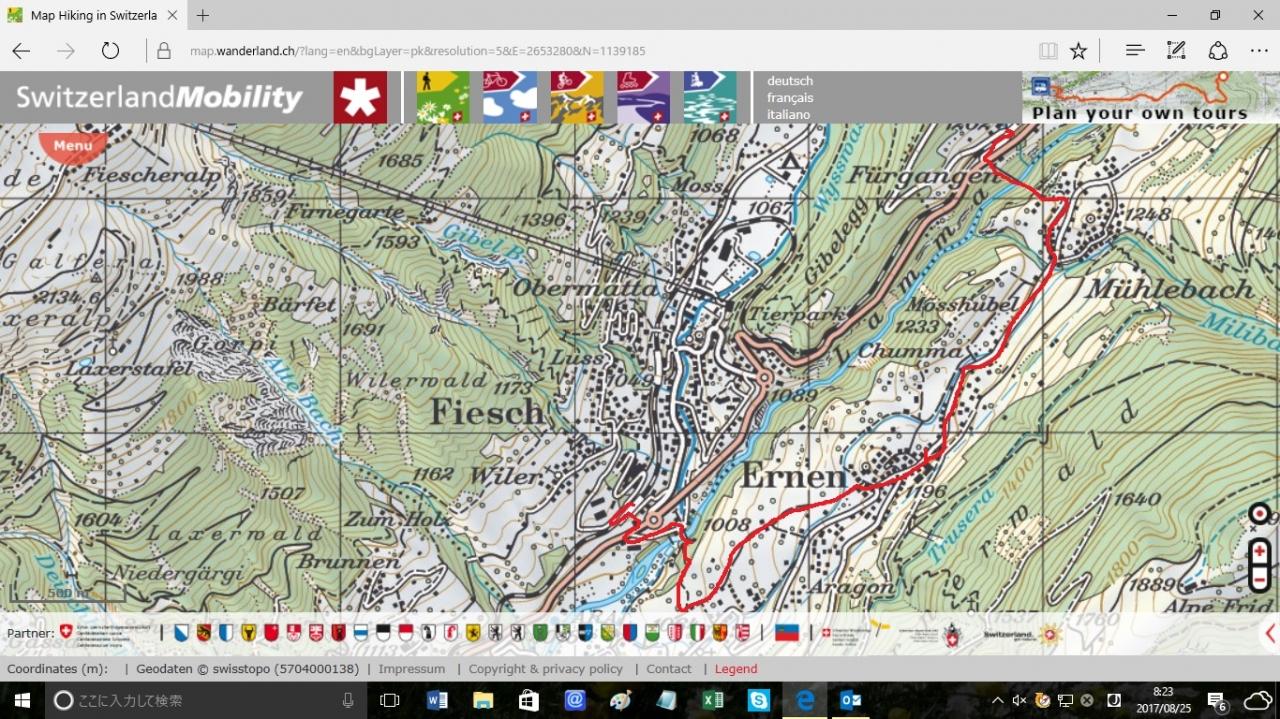The width and height of the screenshot is (1280, 719).
Task: Open the Impressum link
Action: (x=412, y=669)
